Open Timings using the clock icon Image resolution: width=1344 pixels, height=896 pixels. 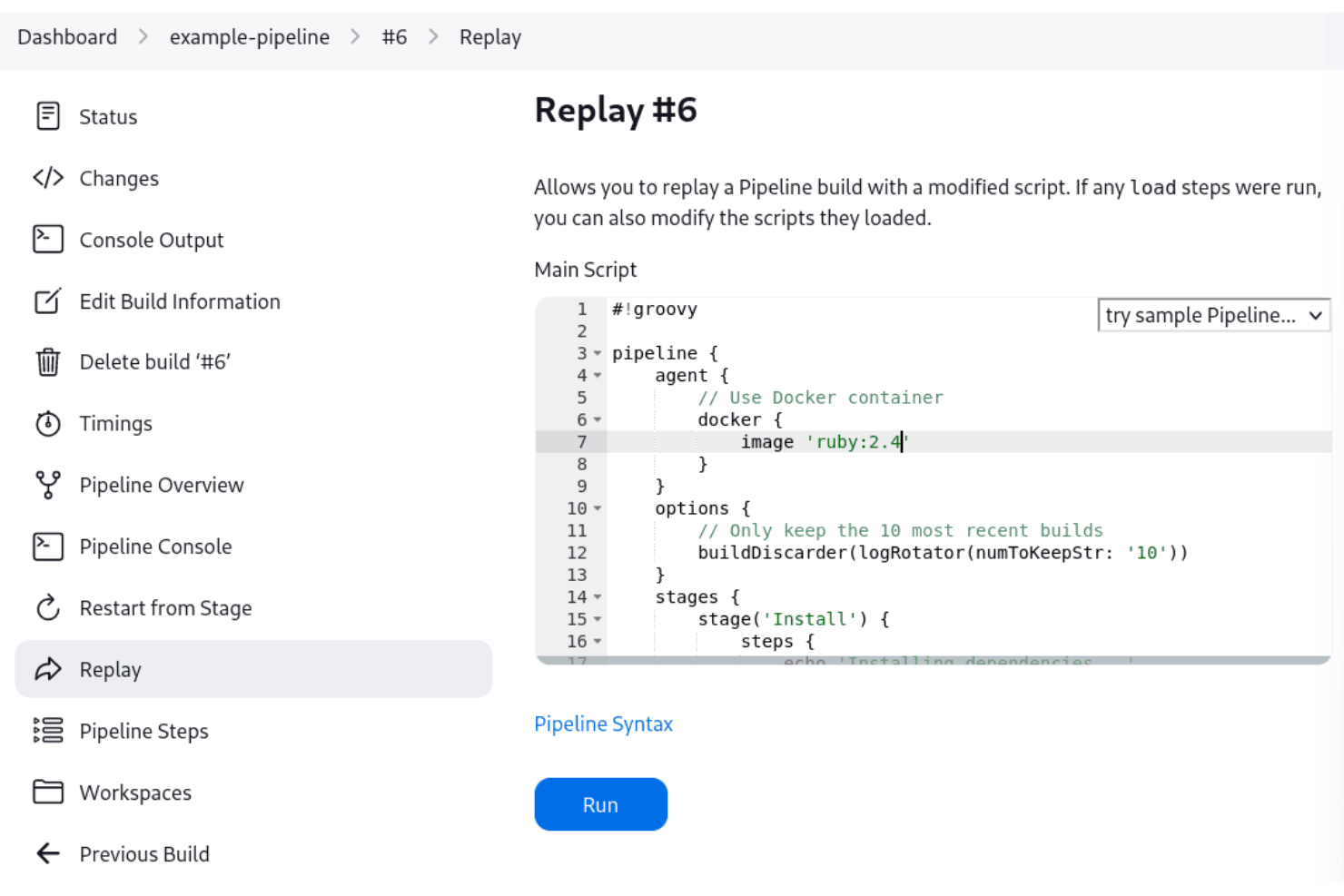48,423
